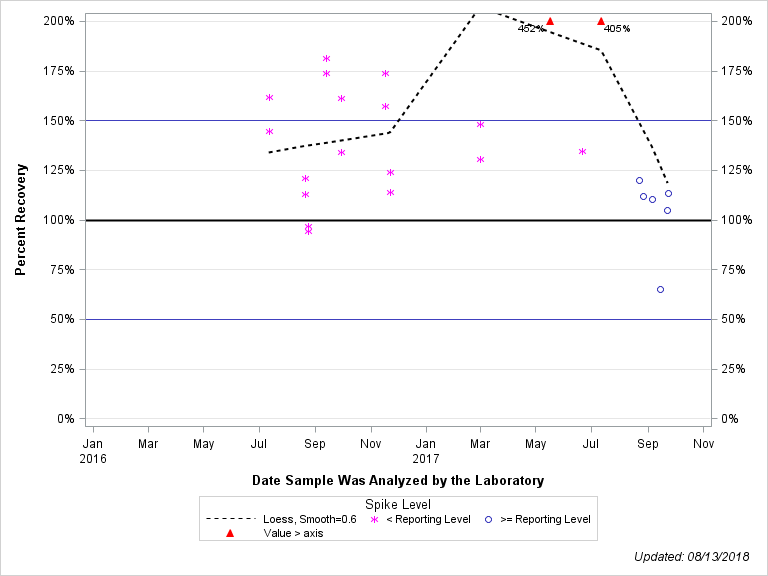Click the 'Jan' tick label above 2016
Image resolution: width=768 pixels, height=576 pixels.
coord(93,444)
